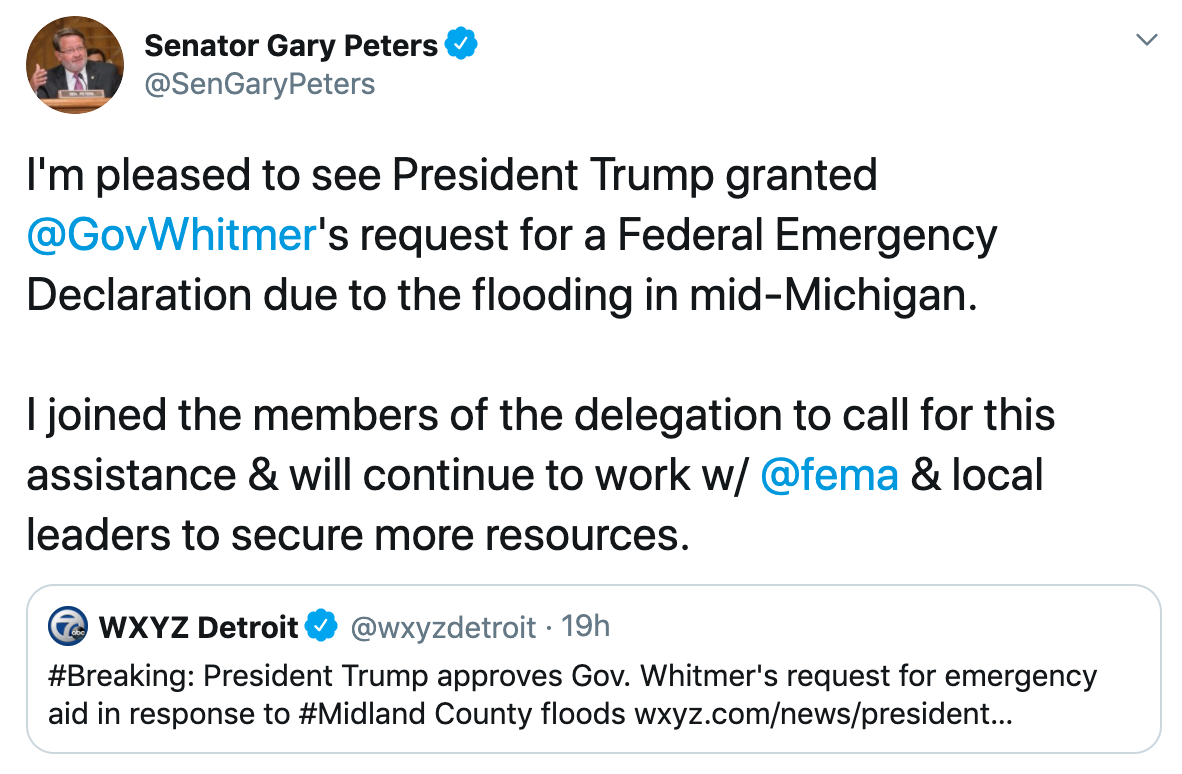Click the WXYZ Detroit account name
The height and width of the screenshot is (774, 1182).
[x=199, y=628]
